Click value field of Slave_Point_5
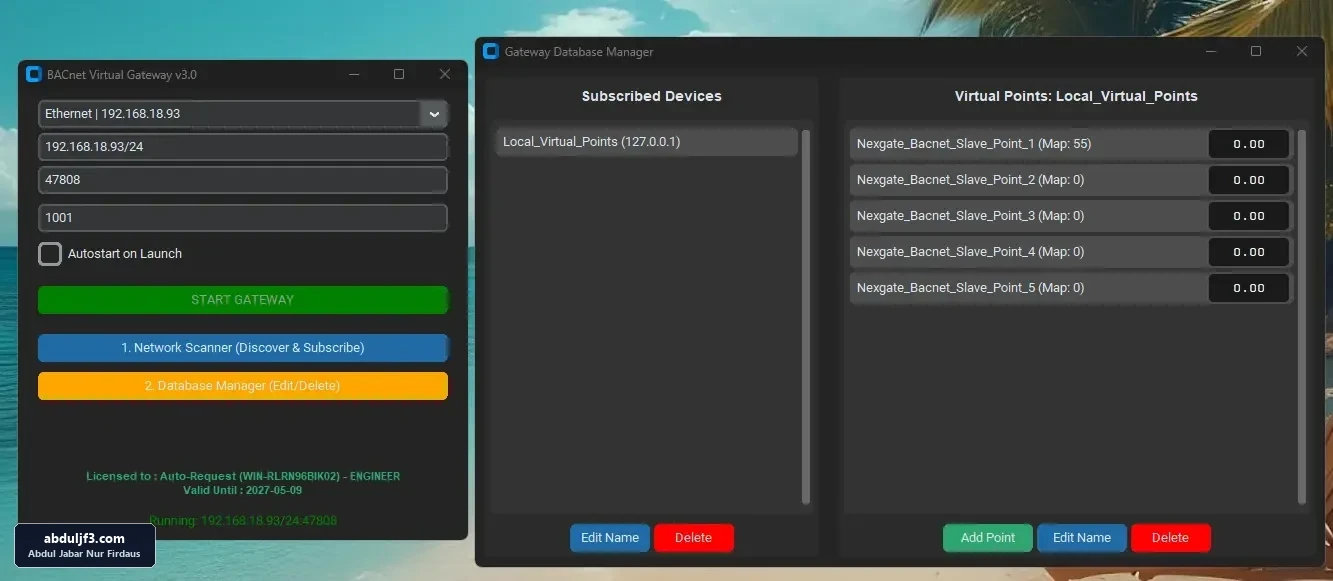This screenshot has height=581, width=1333. click(x=1249, y=288)
